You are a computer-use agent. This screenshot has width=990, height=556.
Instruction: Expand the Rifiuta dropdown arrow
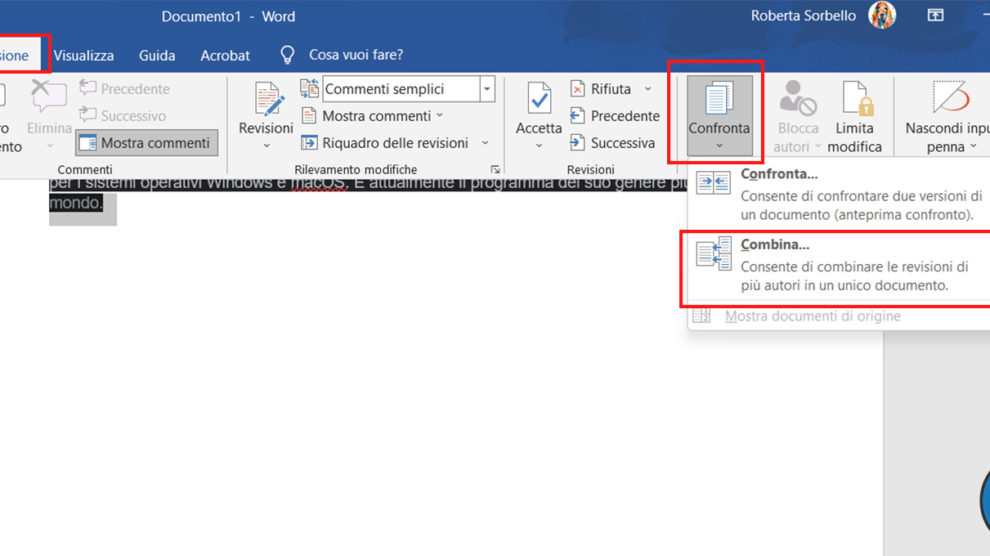tap(648, 89)
